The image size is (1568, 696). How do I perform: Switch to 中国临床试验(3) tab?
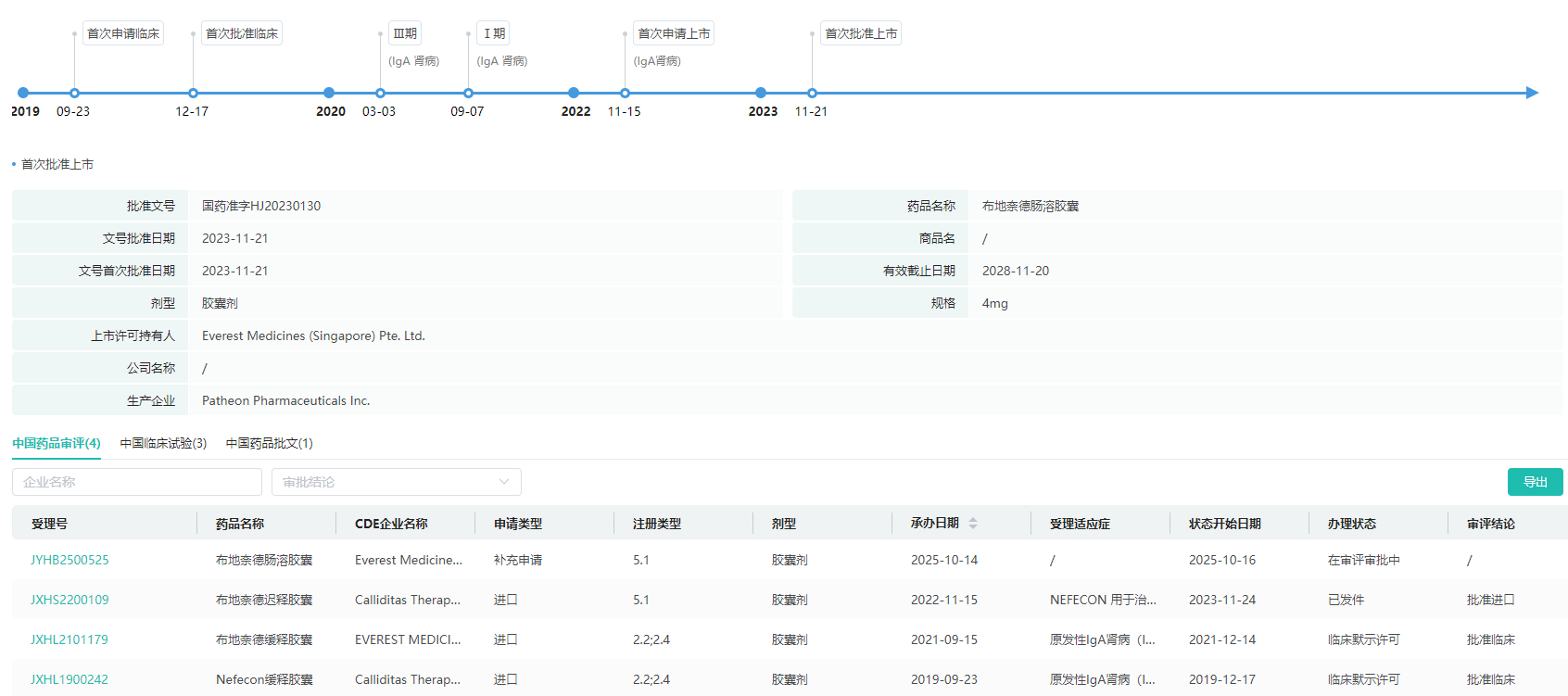[x=163, y=443]
